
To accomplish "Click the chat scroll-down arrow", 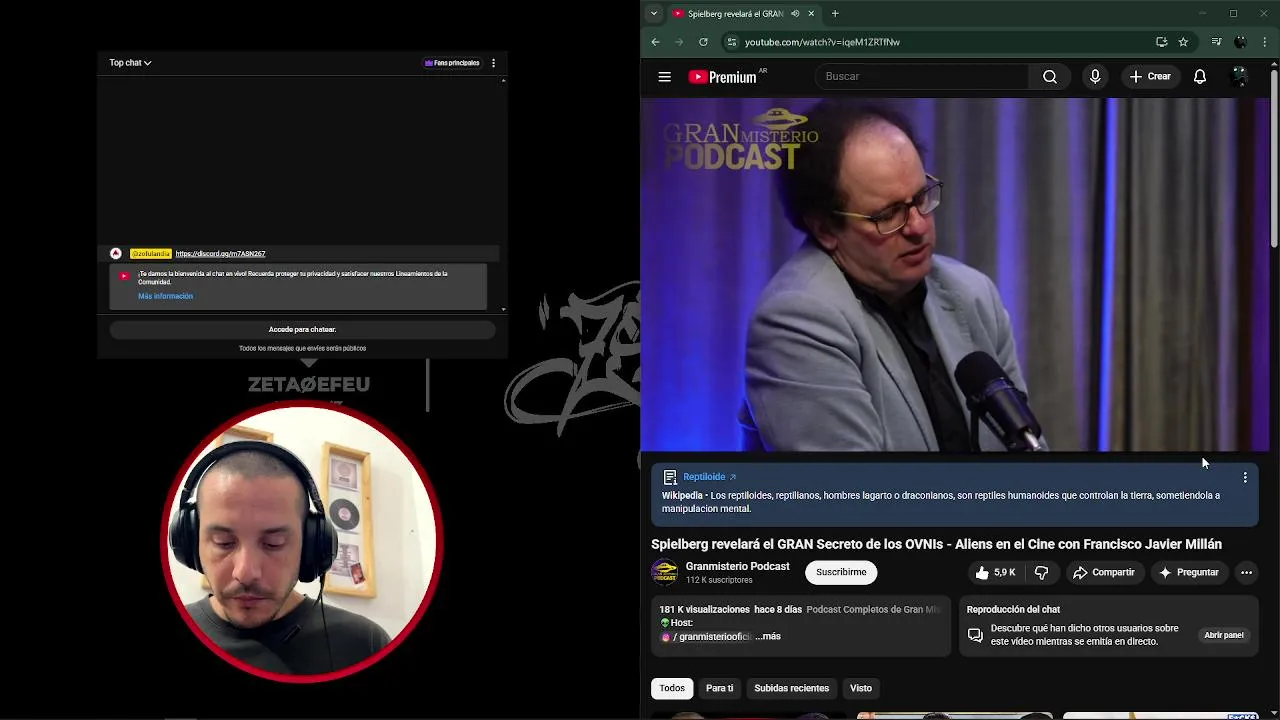I will point(503,310).
